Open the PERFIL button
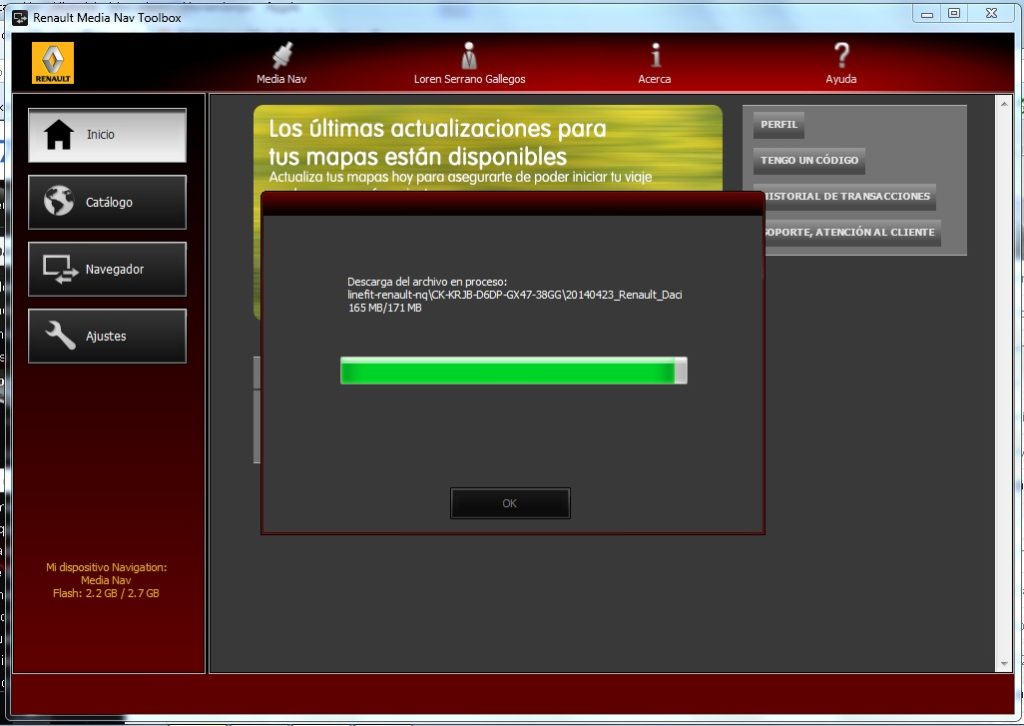Screen dimensions: 1024x726 (x=779, y=125)
